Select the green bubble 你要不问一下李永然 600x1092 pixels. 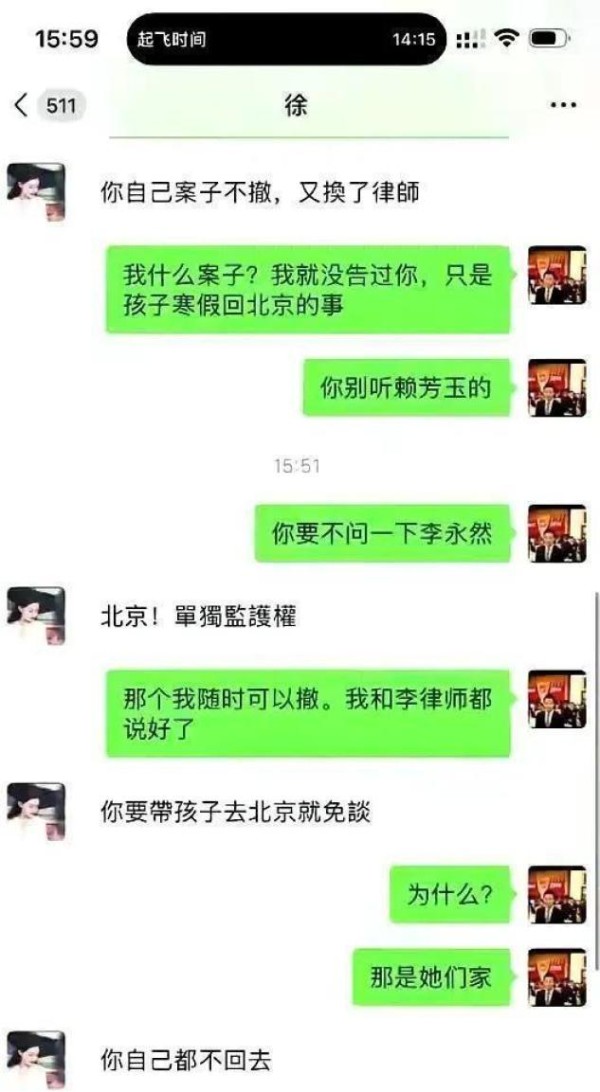(x=386, y=533)
